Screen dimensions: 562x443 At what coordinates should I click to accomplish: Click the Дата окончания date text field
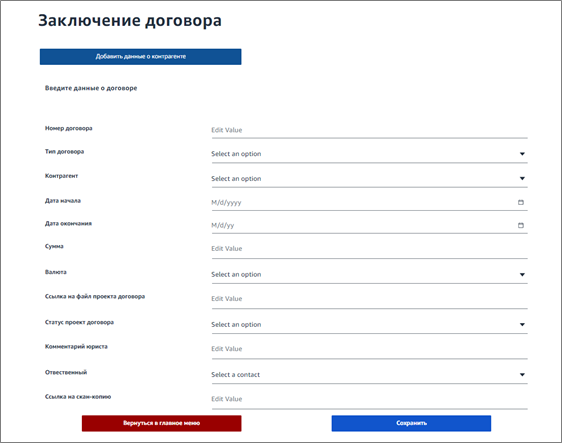362,225
